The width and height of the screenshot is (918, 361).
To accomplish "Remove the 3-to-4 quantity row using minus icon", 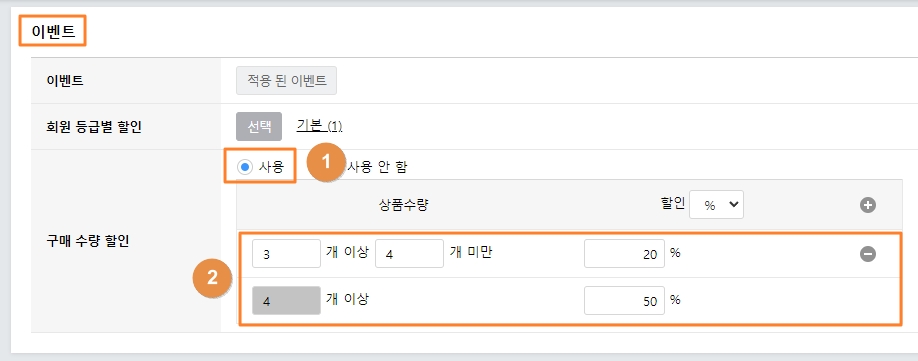I will pos(868,254).
